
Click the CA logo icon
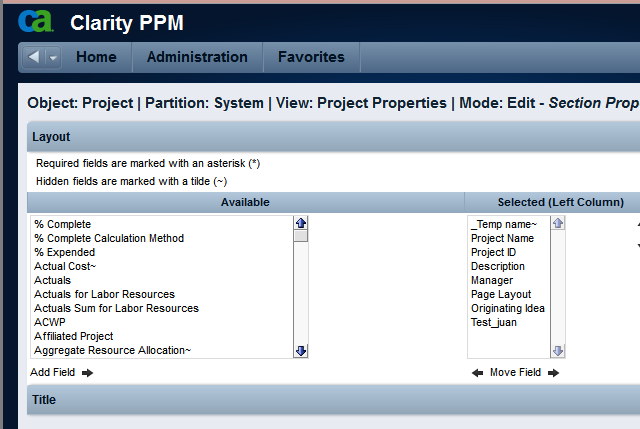pos(36,21)
